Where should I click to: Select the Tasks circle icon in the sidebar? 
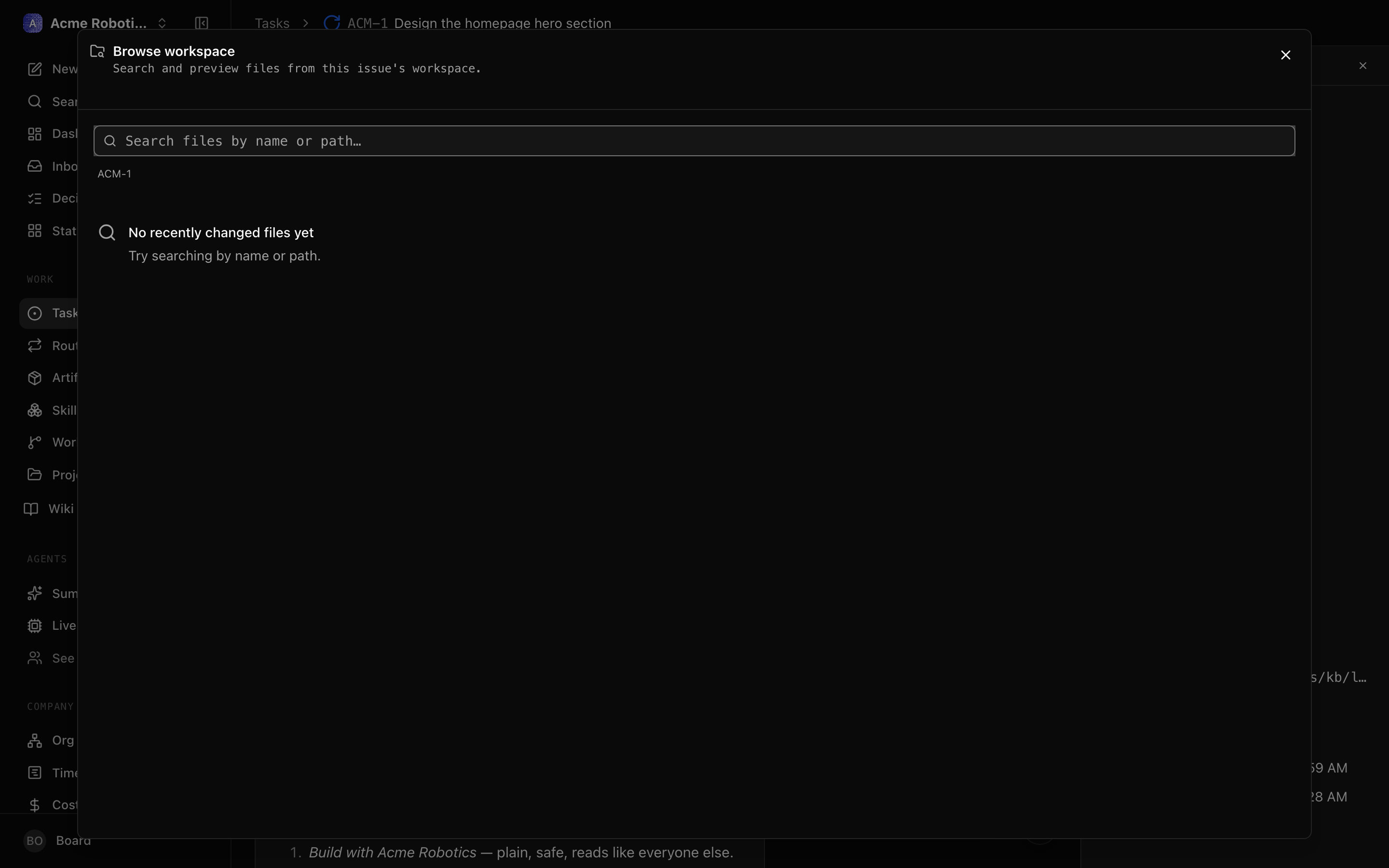34,313
